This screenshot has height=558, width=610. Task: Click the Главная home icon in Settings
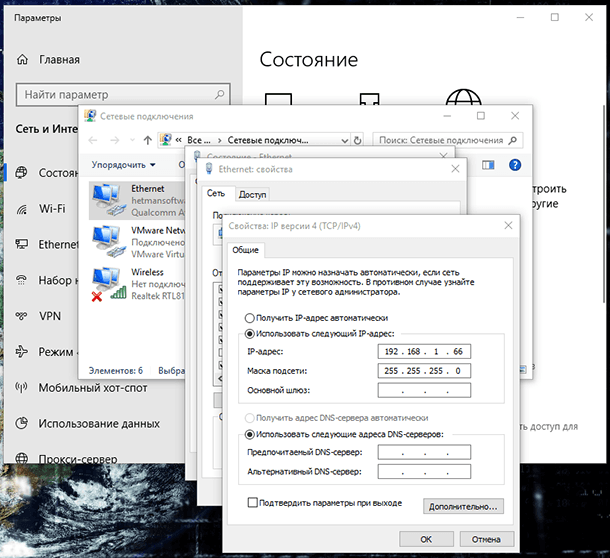coord(22,59)
